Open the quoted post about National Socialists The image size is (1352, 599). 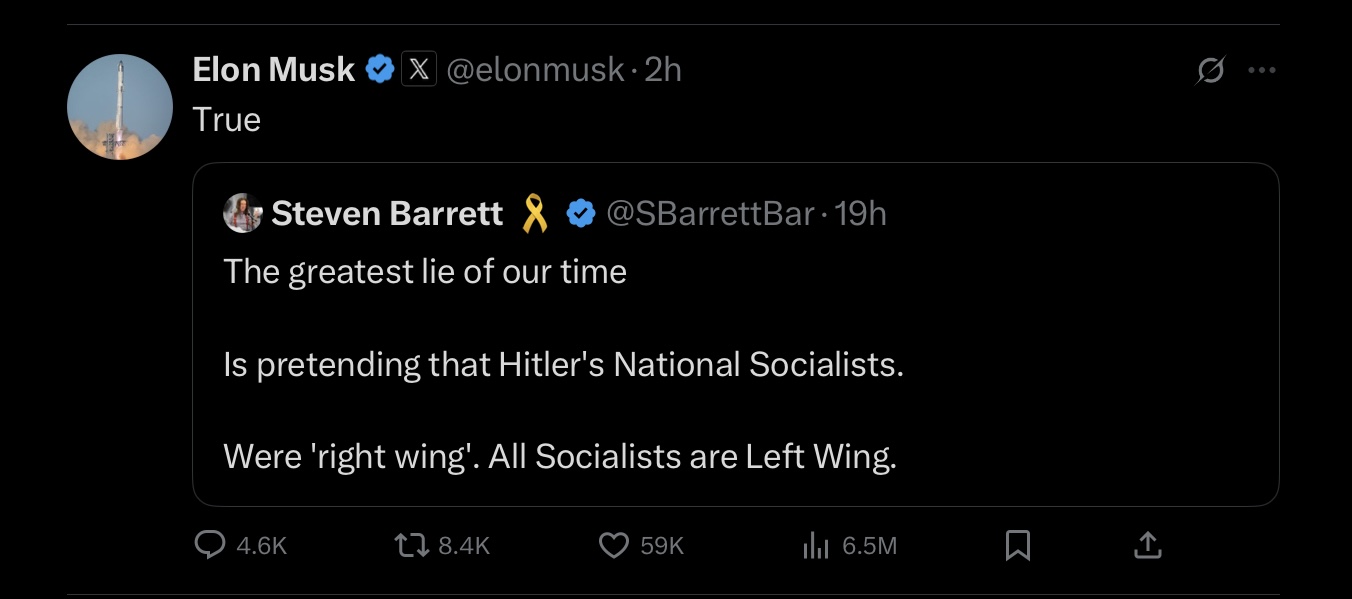735,364
